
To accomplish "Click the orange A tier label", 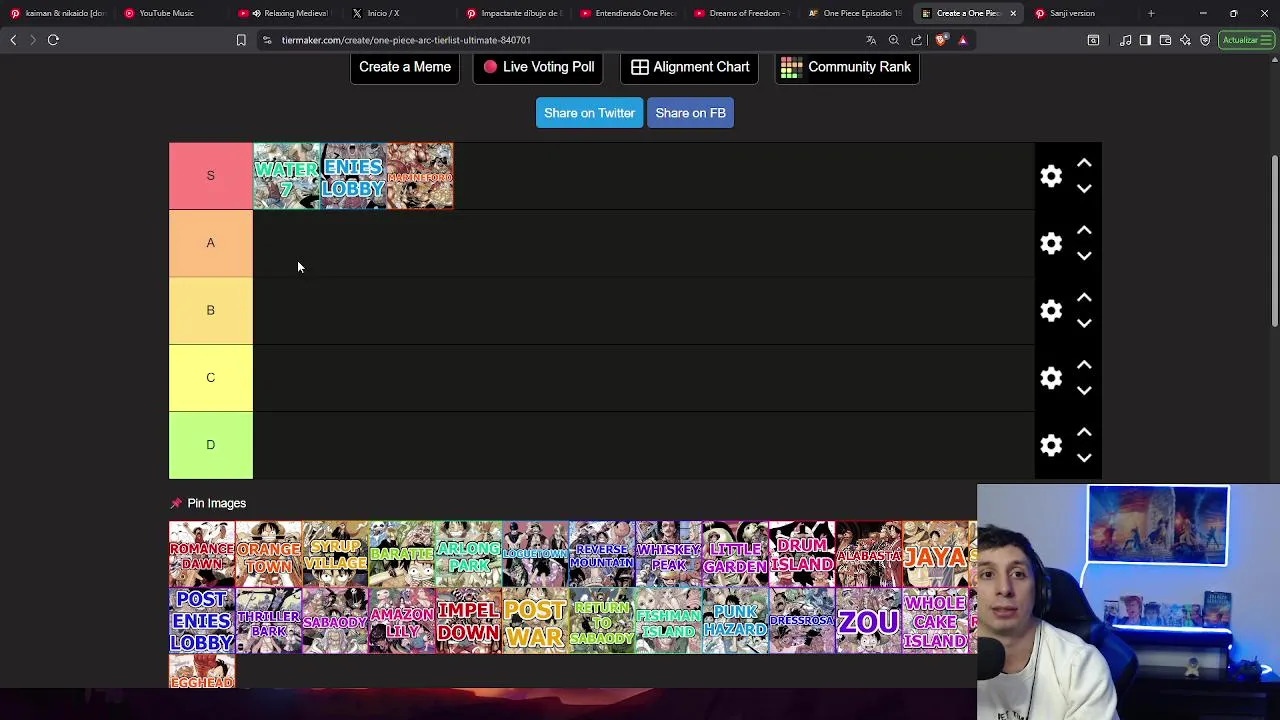I will point(211,243).
